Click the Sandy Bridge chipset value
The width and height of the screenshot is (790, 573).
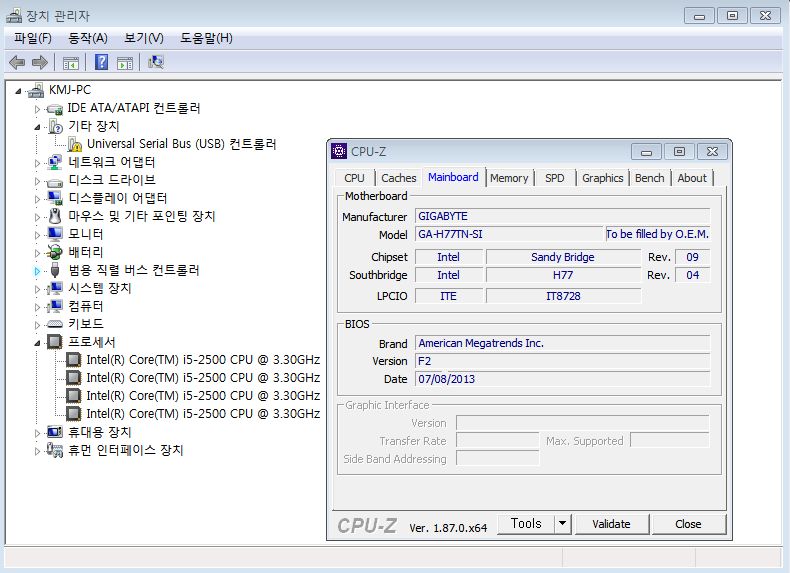tap(563, 257)
